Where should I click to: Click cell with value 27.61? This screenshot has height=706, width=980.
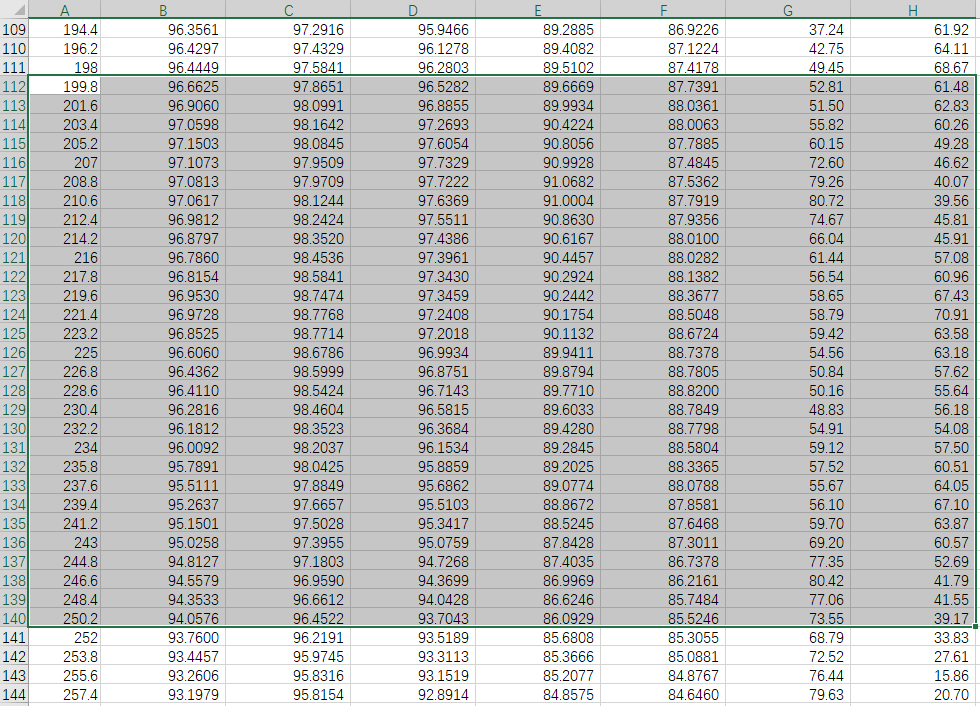[912, 657]
